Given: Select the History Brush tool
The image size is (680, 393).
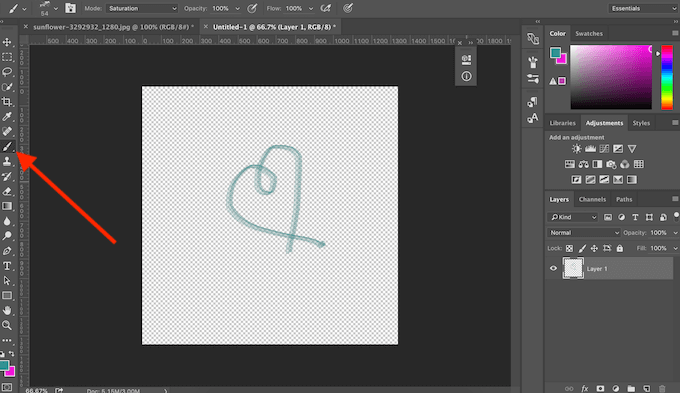Looking at the screenshot, I should (x=7, y=176).
